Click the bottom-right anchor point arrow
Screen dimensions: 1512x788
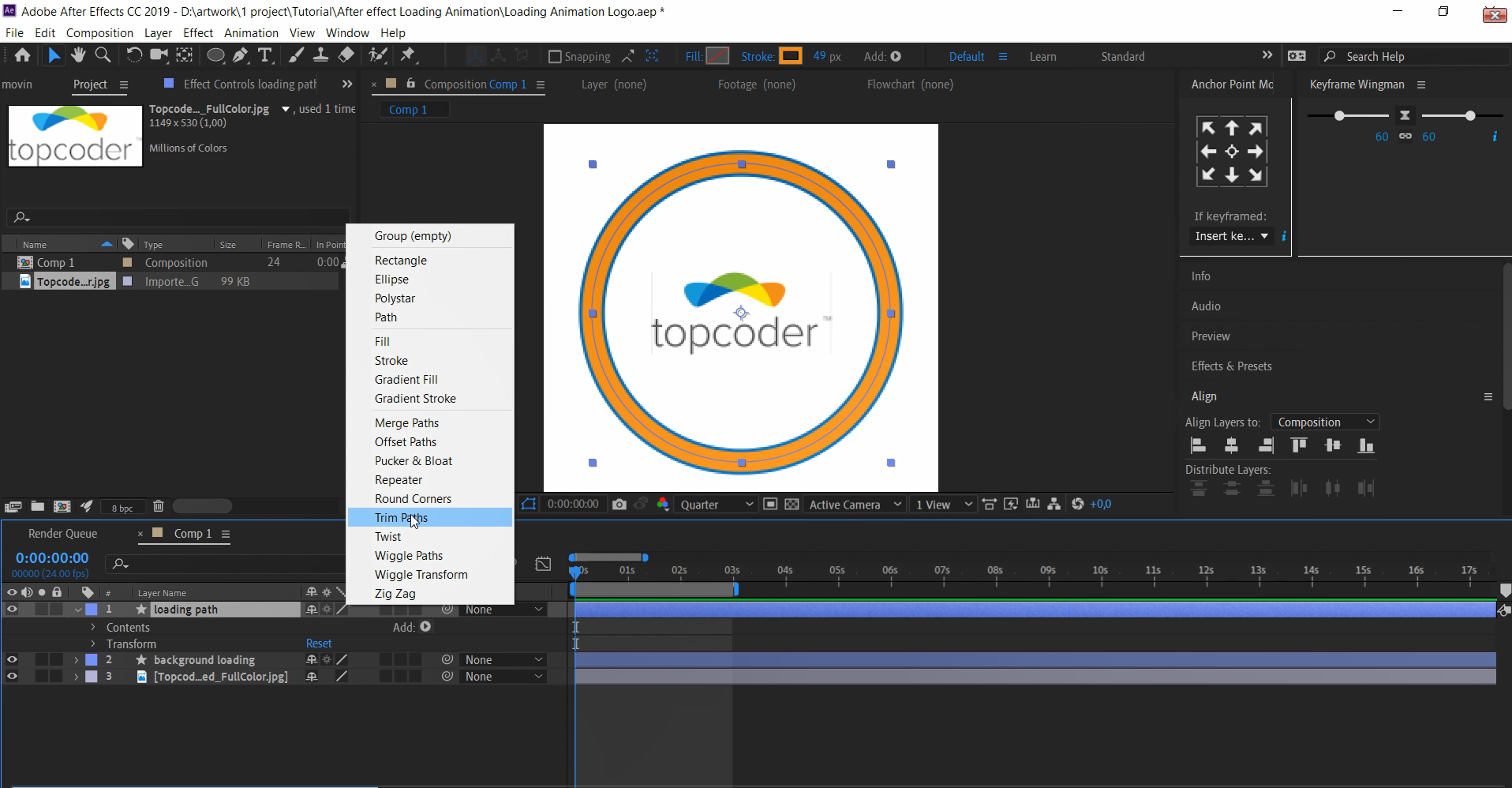(x=1256, y=174)
